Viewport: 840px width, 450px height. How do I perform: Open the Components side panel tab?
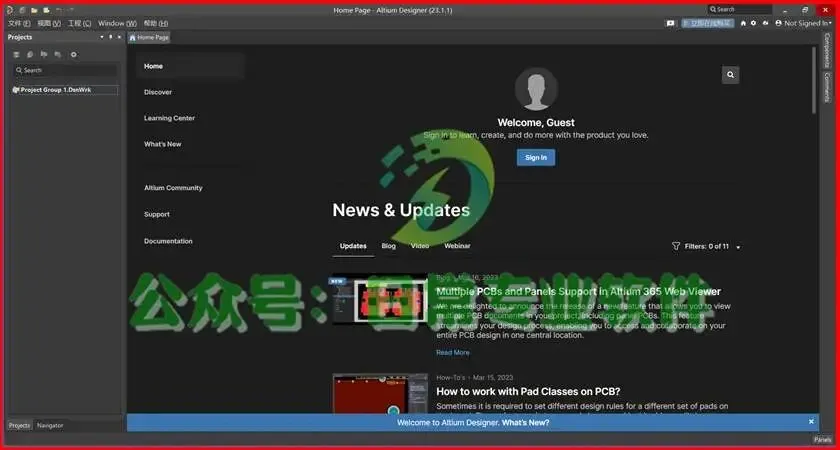coord(828,50)
